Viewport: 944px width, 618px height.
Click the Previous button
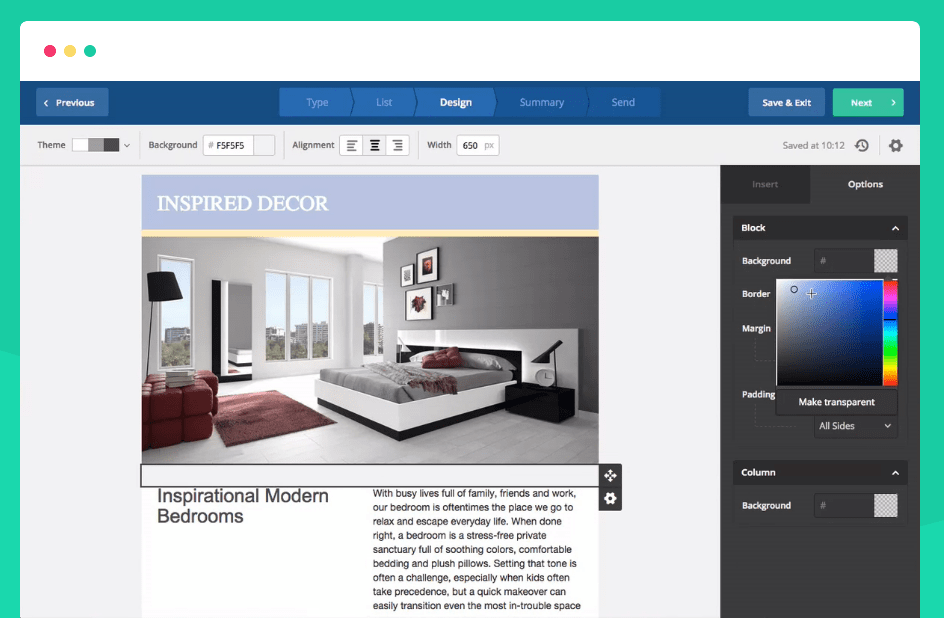72,102
